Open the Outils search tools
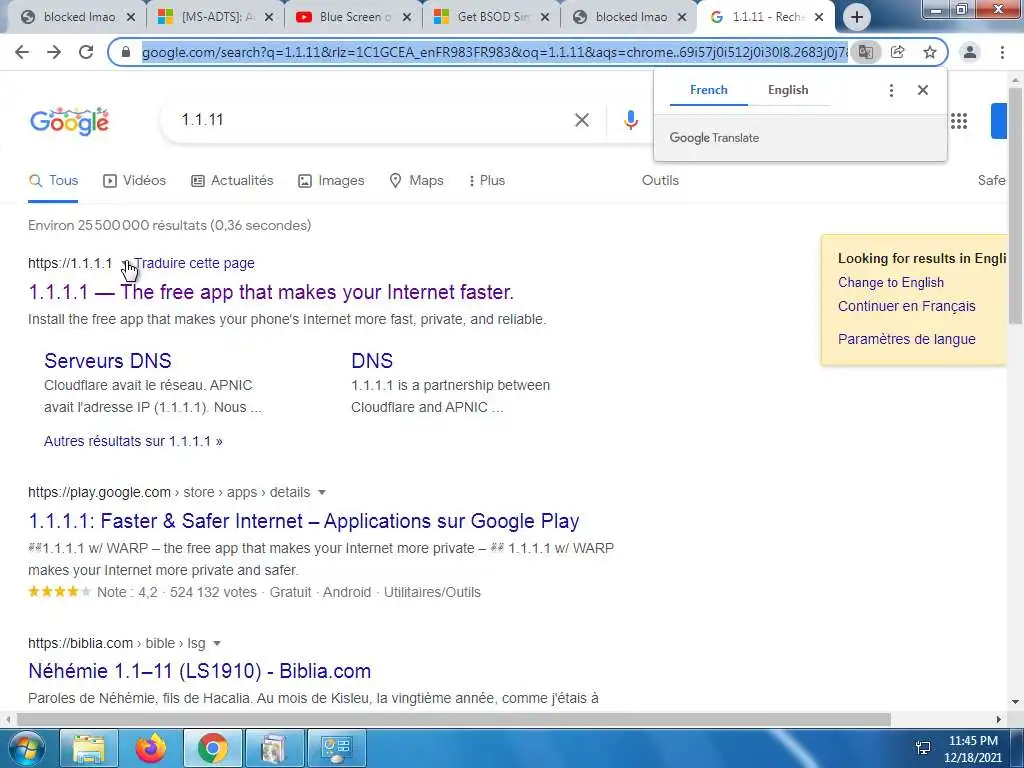The image size is (1024, 768). (660, 181)
